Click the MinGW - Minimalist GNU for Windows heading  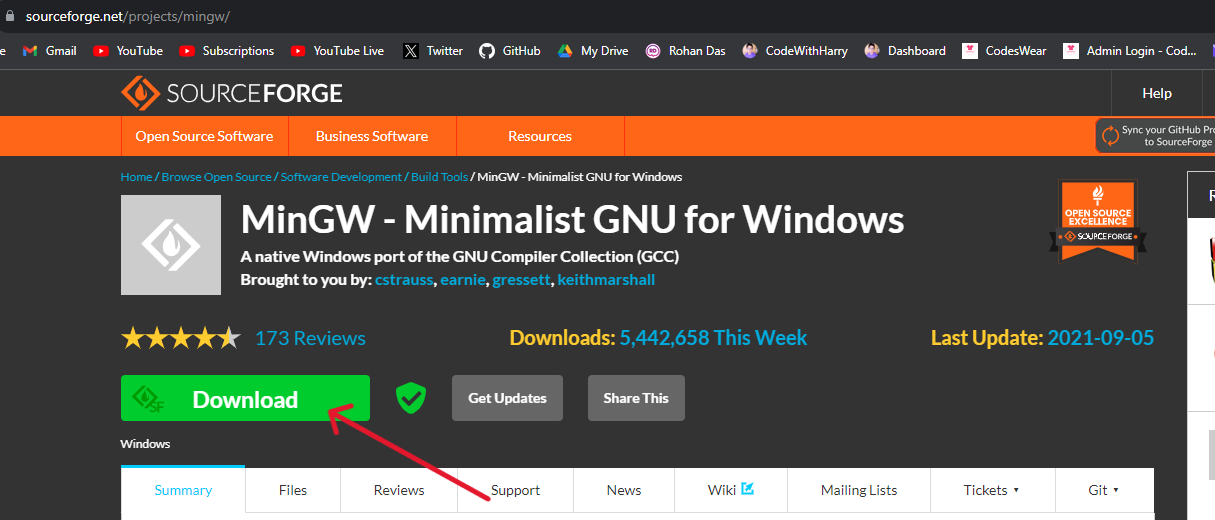pyautogui.click(x=573, y=219)
